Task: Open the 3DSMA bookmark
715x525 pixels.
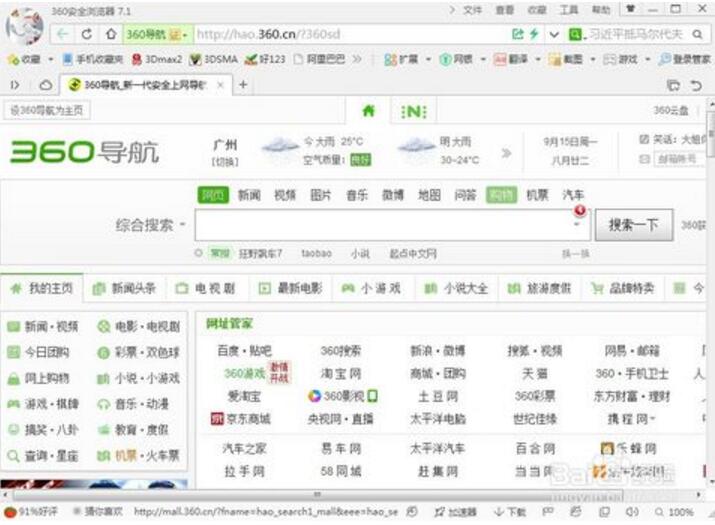Action: pyautogui.click(x=214, y=59)
